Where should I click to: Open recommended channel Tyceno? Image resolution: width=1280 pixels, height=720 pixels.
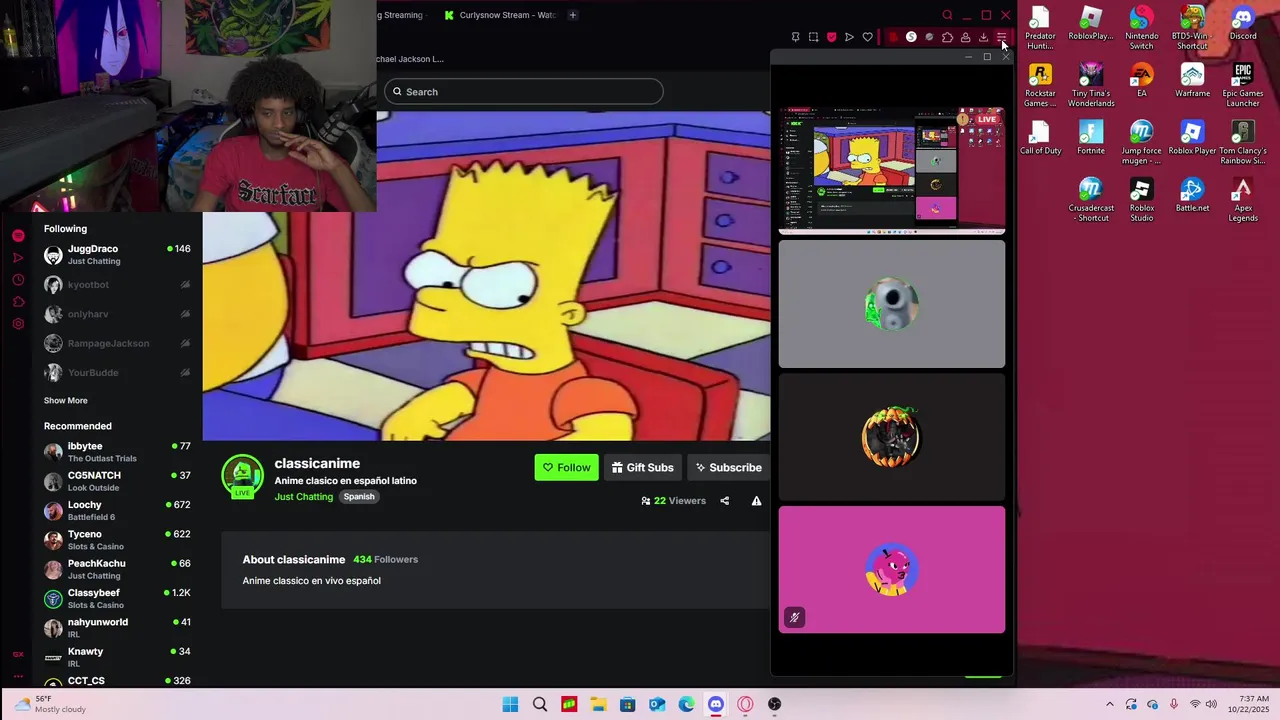[118, 540]
